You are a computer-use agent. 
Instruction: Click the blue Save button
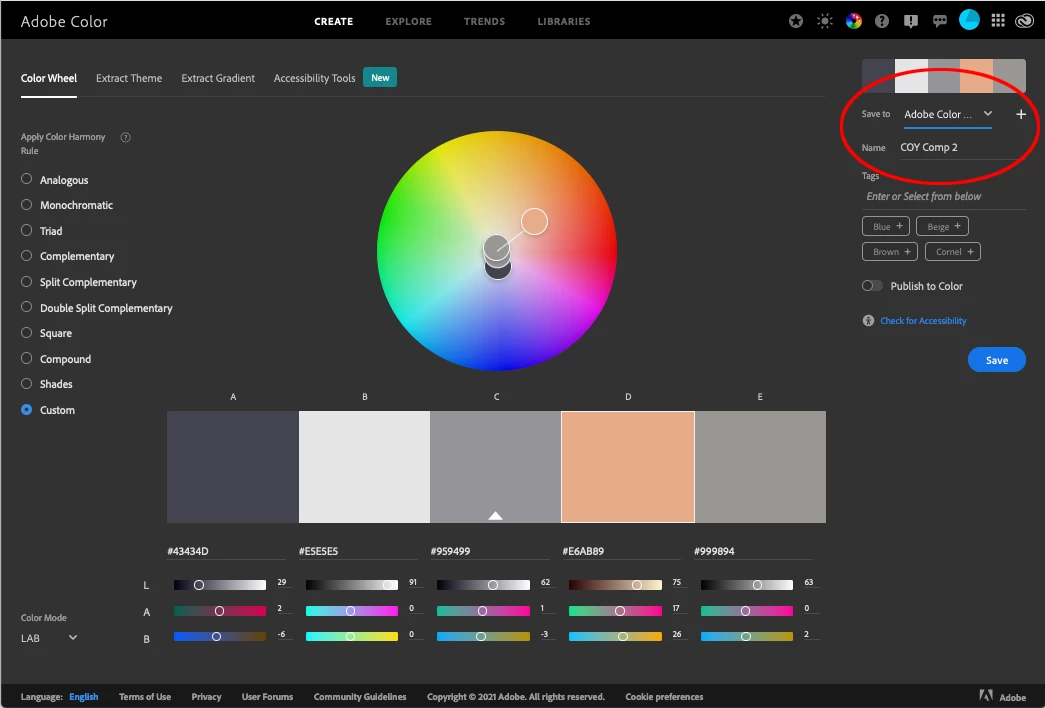click(x=996, y=360)
